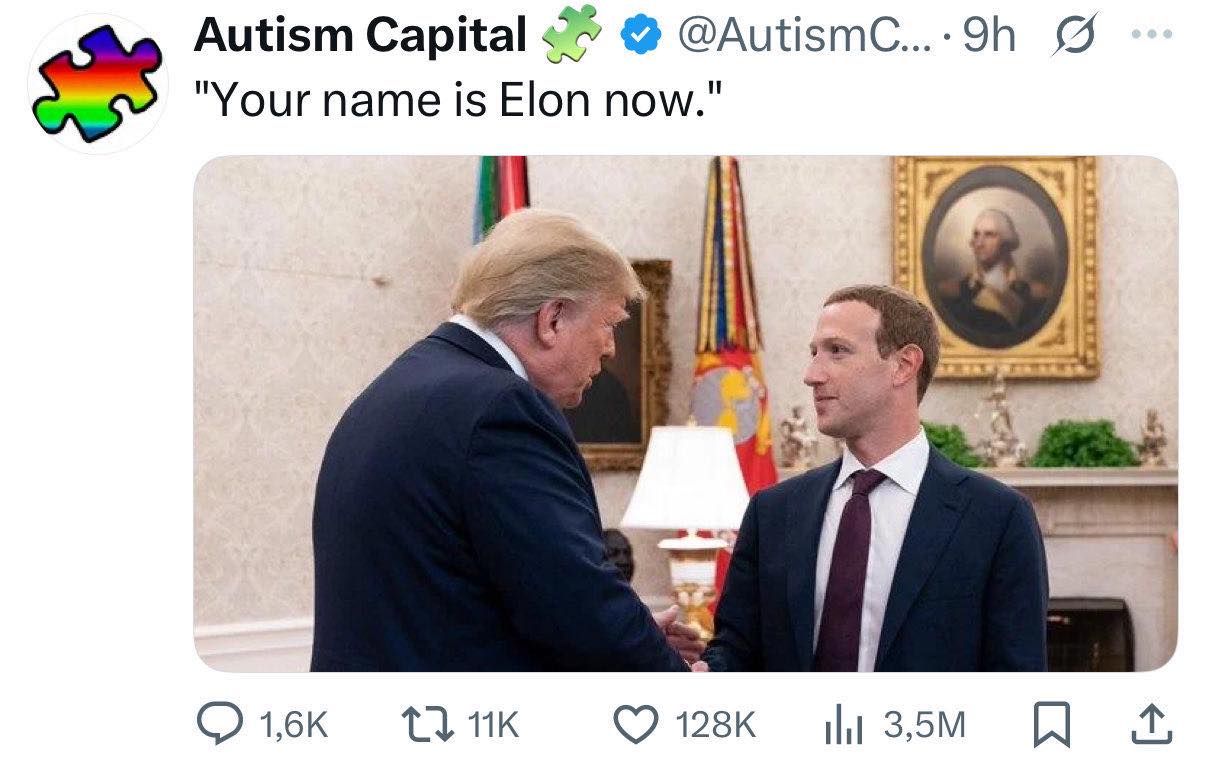Open the attached handshake photo in the tweet
The height and width of the screenshot is (781, 1206).
(x=685, y=413)
